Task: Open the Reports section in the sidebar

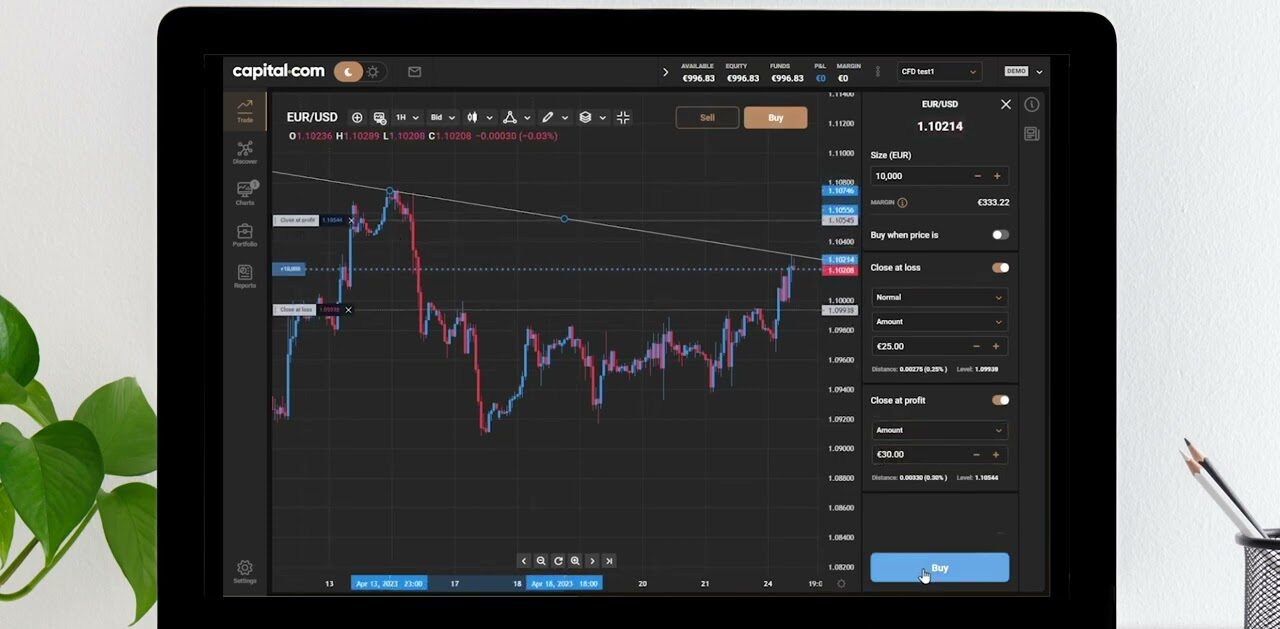Action: click(245, 276)
